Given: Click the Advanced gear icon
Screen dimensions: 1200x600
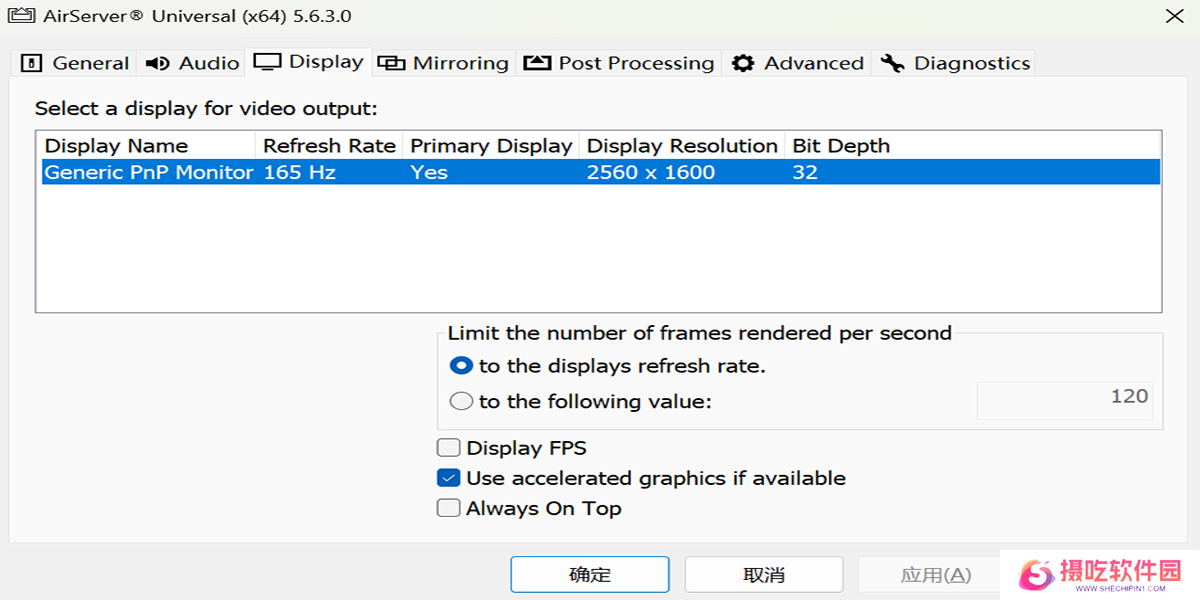Looking at the screenshot, I should [743, 64].
